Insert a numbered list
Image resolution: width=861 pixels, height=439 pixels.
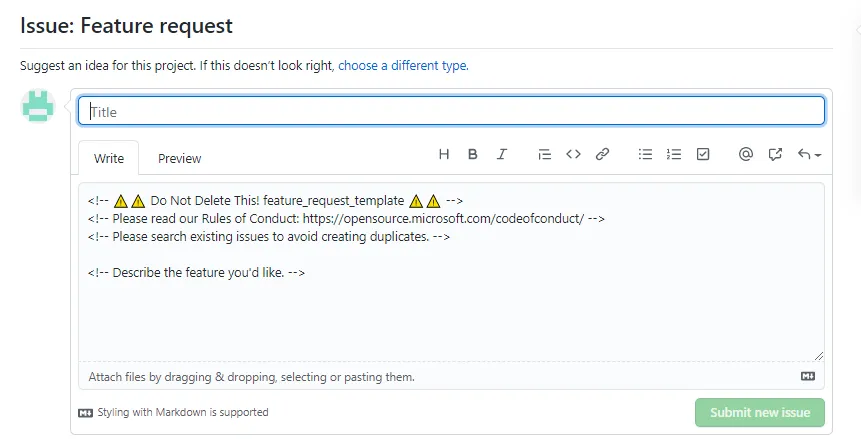pos(674,155)
